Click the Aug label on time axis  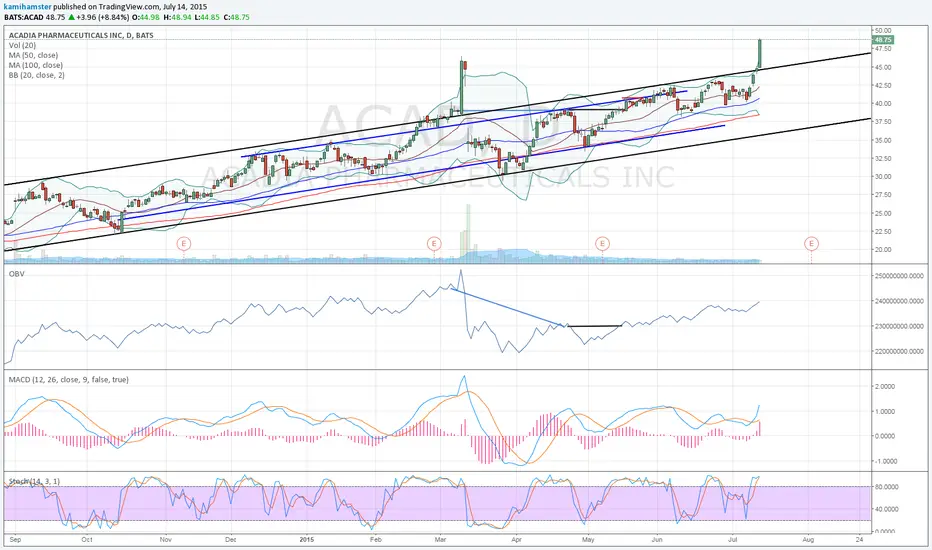pos(808,540)
